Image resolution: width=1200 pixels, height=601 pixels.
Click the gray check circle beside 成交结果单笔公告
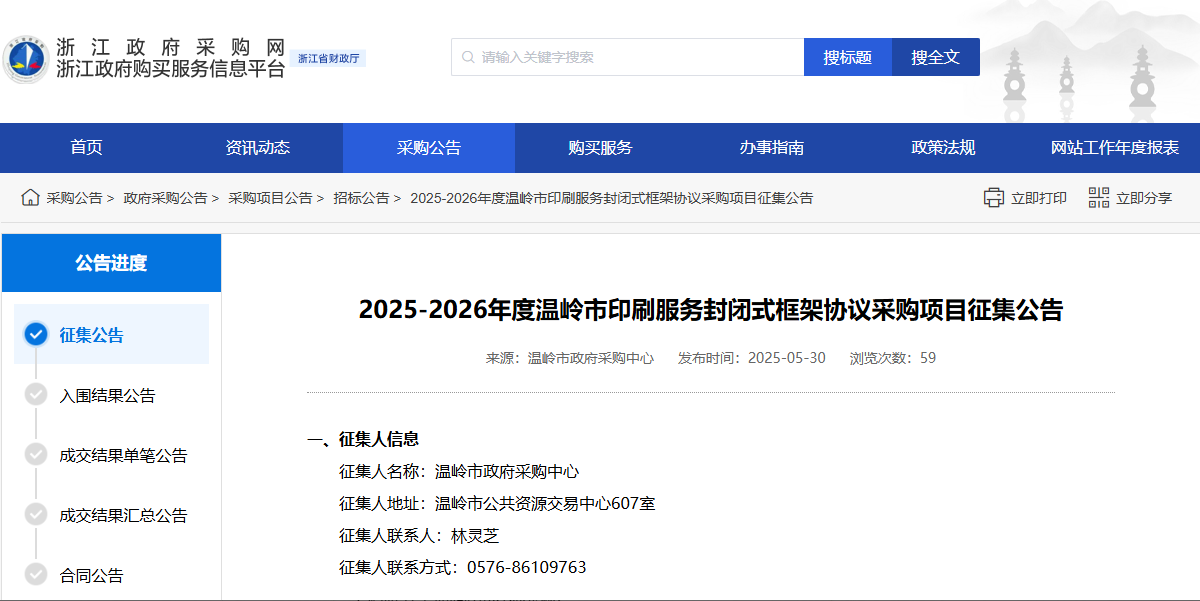[36, 455]
